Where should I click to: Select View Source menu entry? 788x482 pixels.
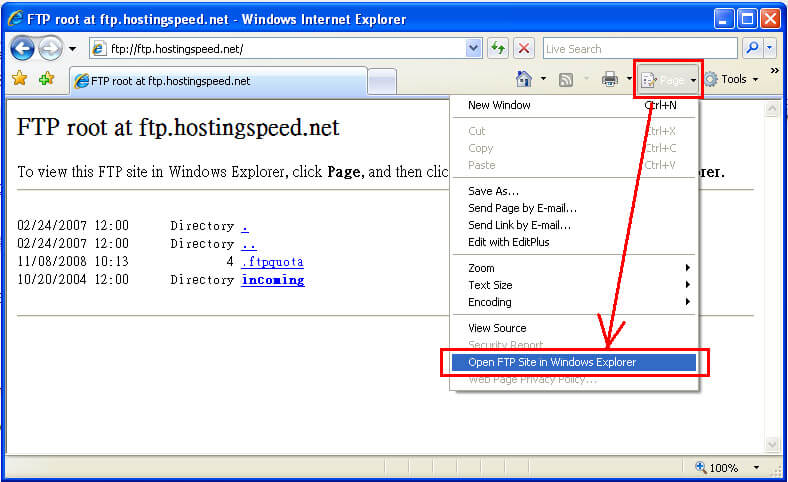(x=497, y=328)
